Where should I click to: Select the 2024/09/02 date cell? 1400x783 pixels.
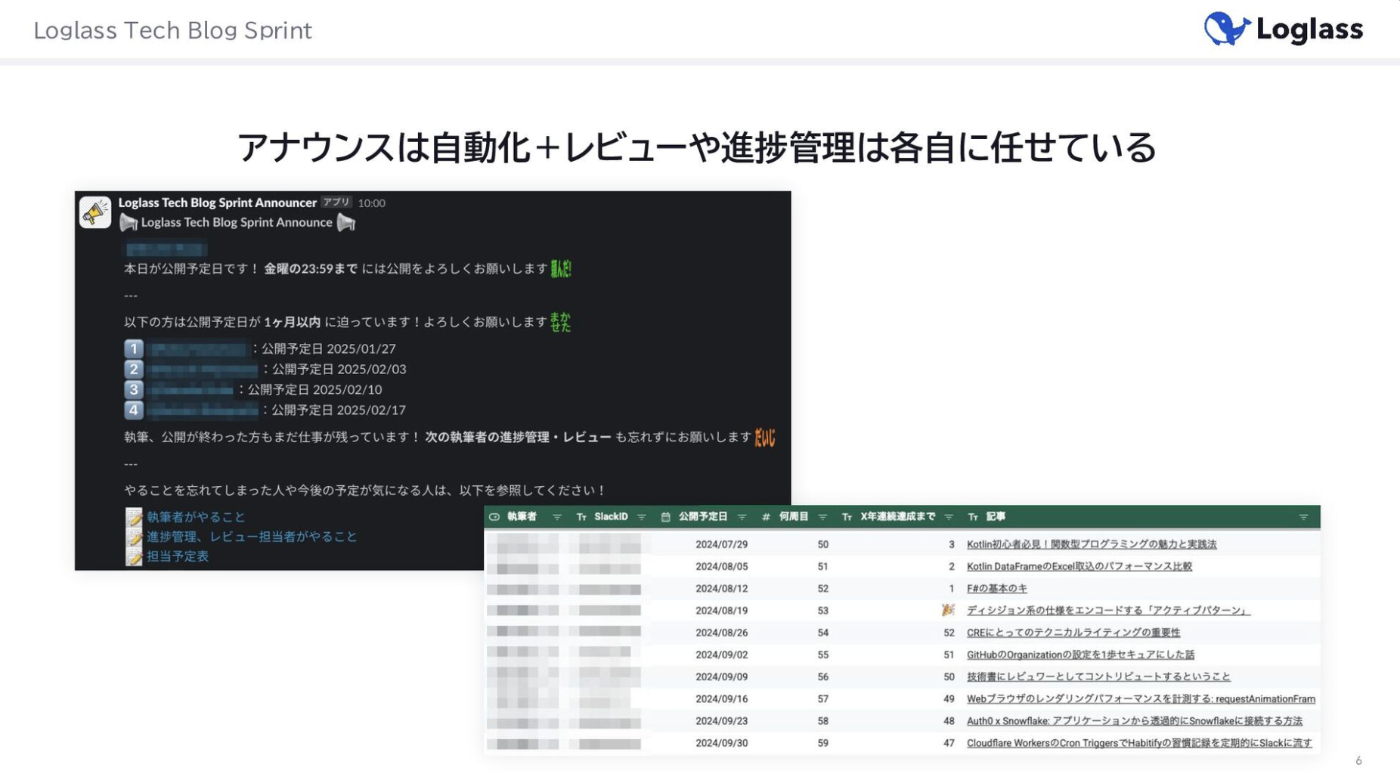point(722,655)
